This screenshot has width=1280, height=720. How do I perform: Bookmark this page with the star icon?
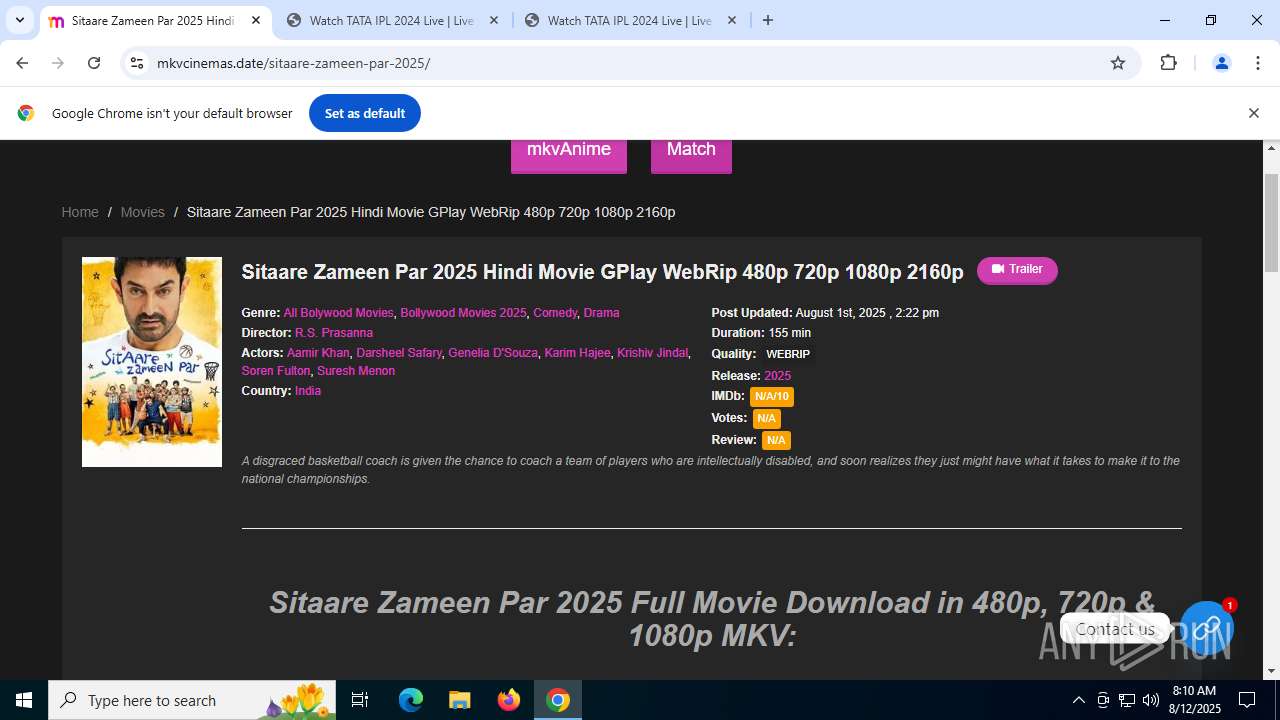point(1118,63)
